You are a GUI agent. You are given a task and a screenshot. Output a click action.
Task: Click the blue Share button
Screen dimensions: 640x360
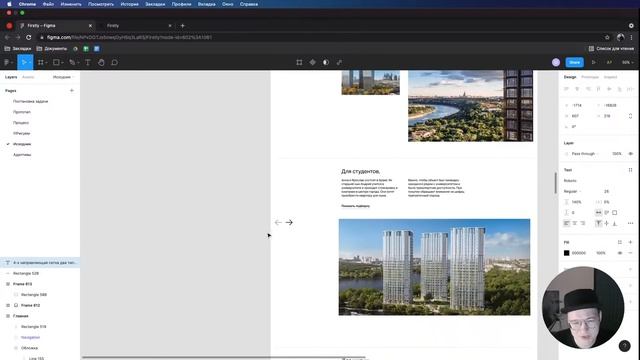click(x=574, y=62)
